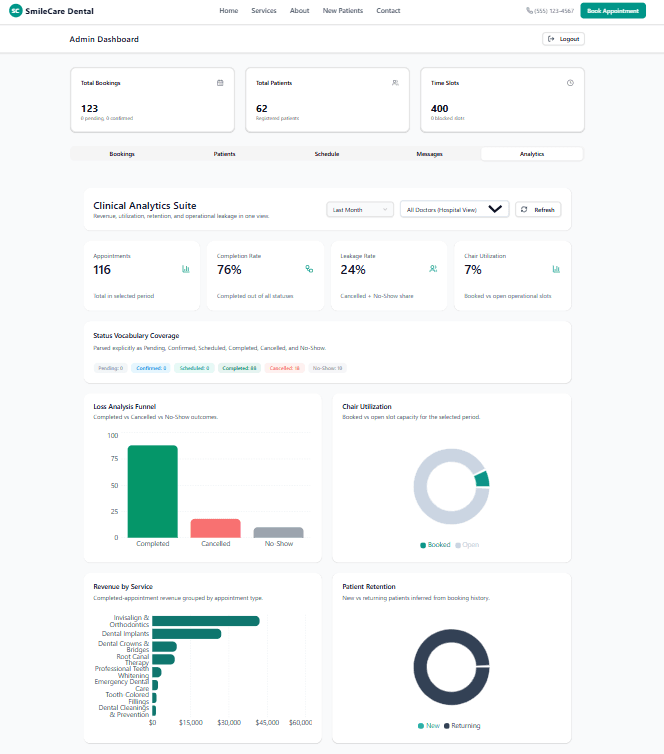Open the Last Month period dropdown
Image resolution: width=664 pixels, height=754 pixels.
tap(360, 210)
